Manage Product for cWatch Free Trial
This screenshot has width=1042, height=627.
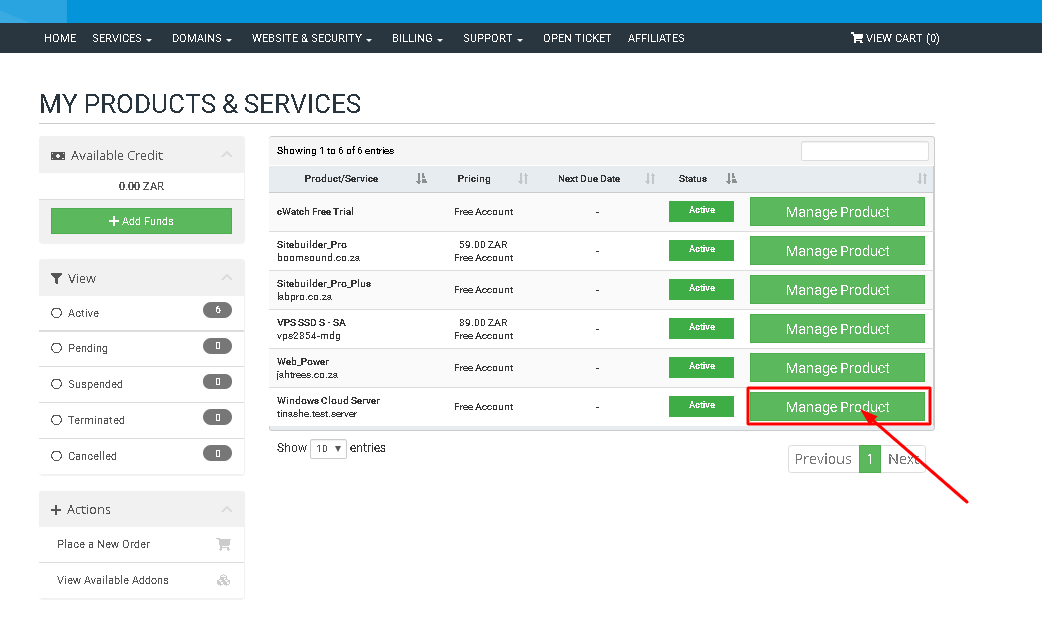click(837, 212)
